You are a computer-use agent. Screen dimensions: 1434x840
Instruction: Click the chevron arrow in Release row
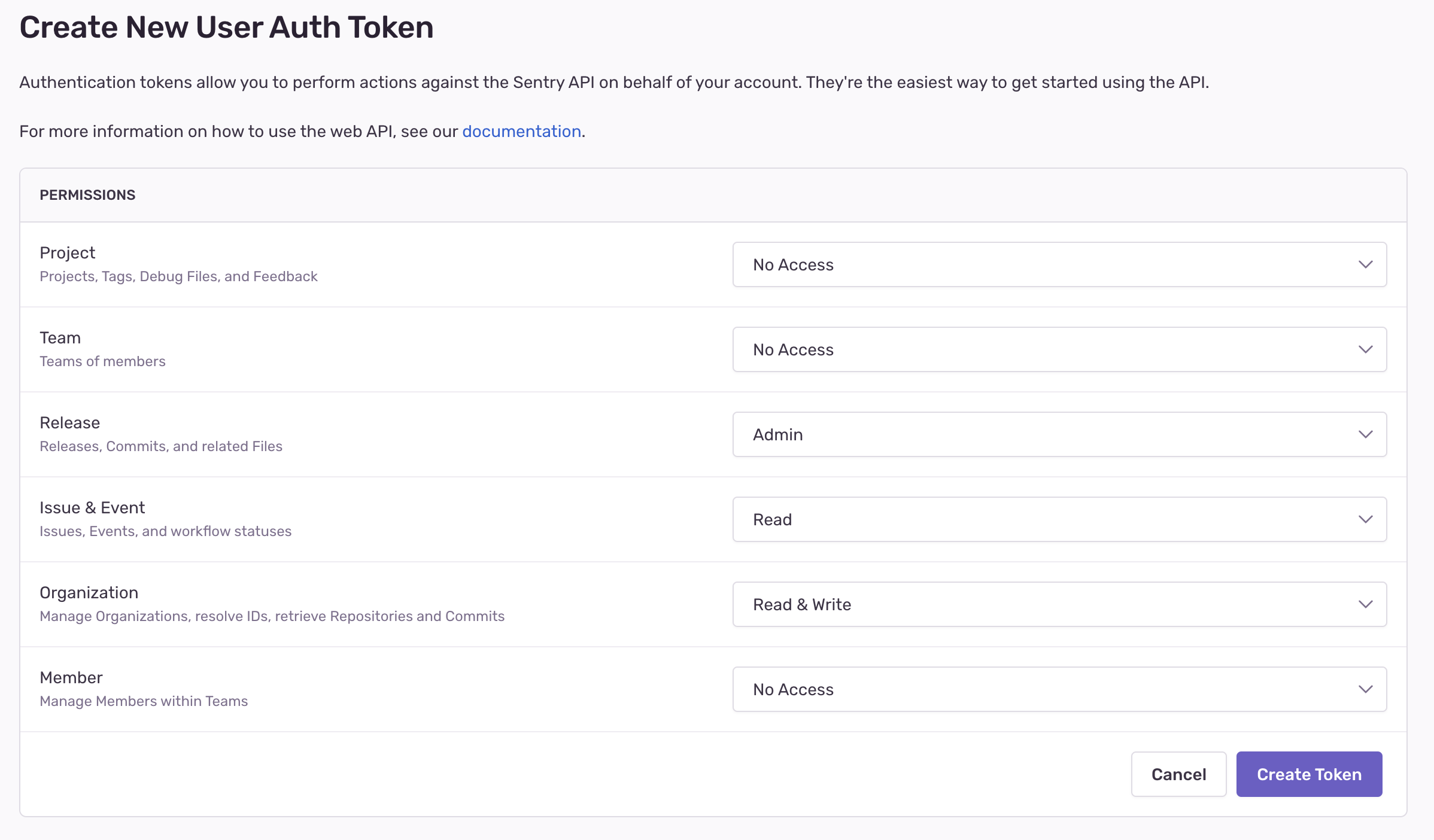(1365, 434)
